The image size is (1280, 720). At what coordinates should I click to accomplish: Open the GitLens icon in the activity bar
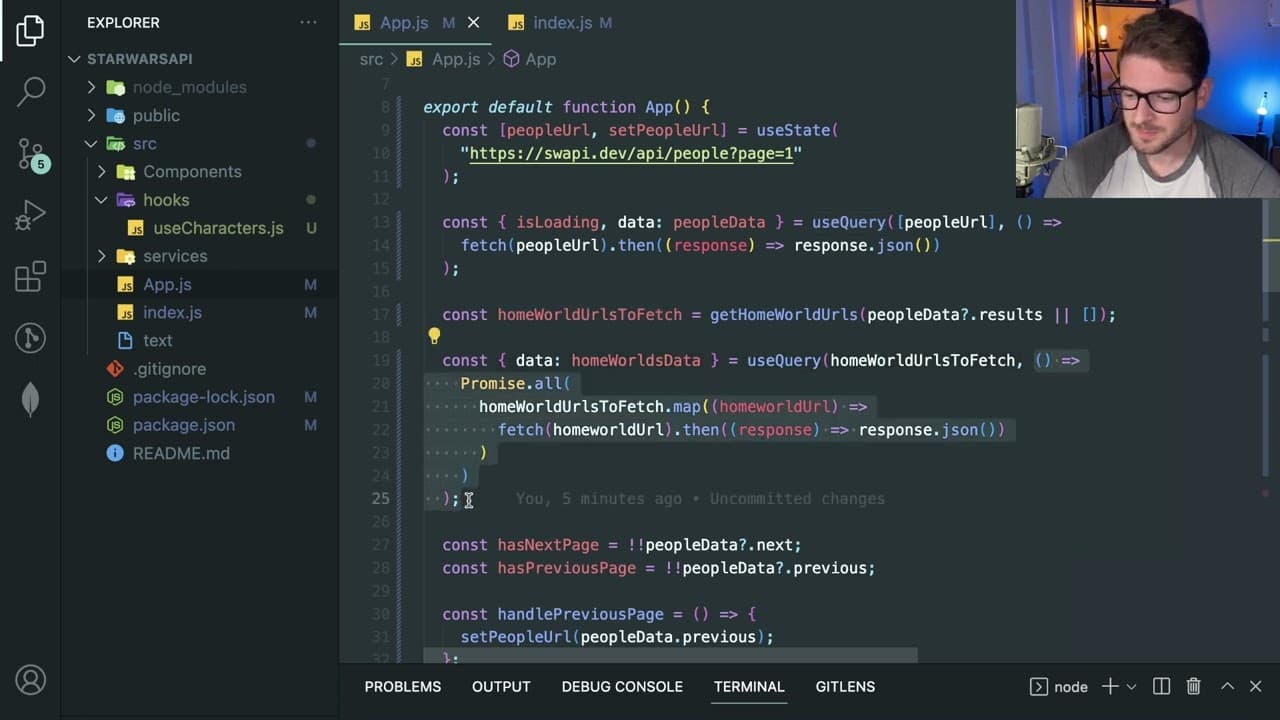[30, 338]
